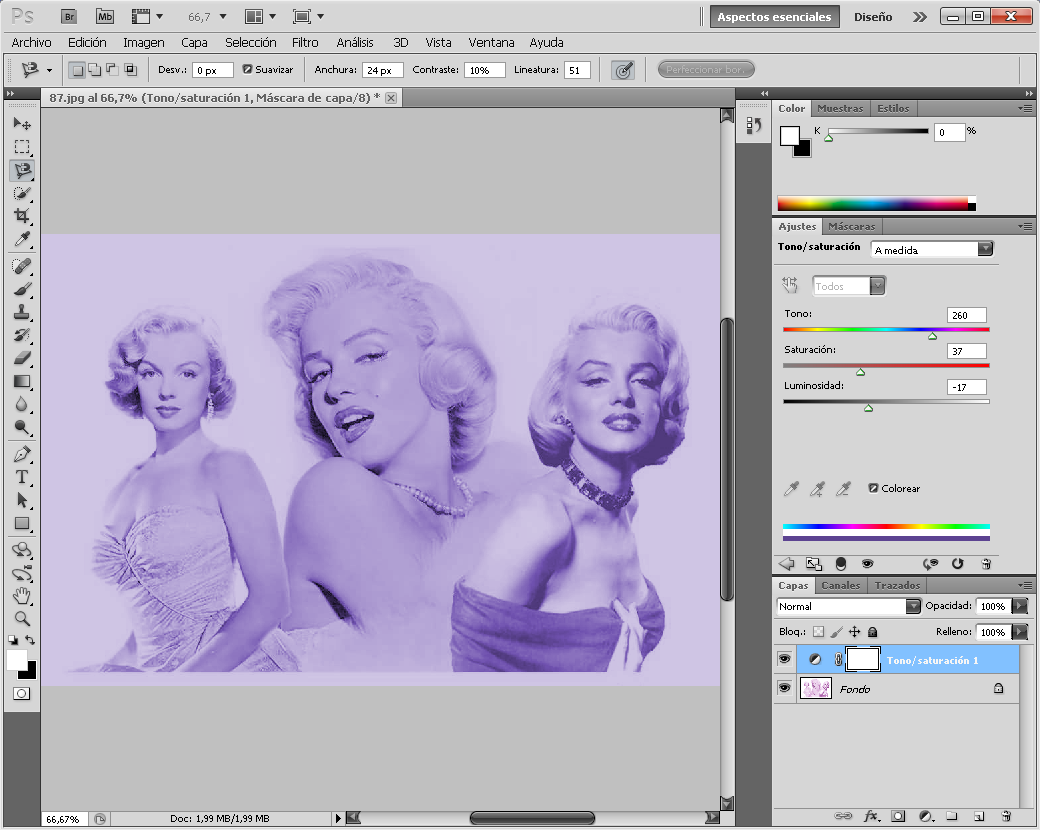
Task: Click the Tono slider handle
Action: (933, 336)
